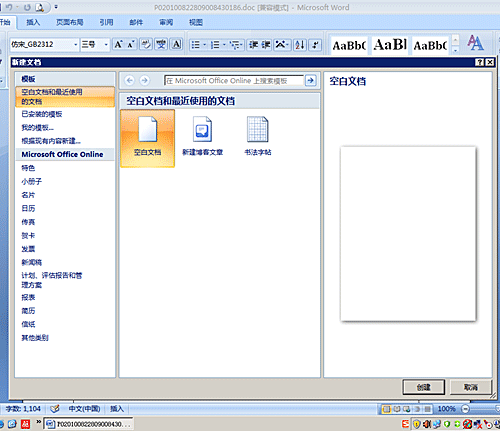
Task: Click the 取消 cancel button
Action: point(471,387)
